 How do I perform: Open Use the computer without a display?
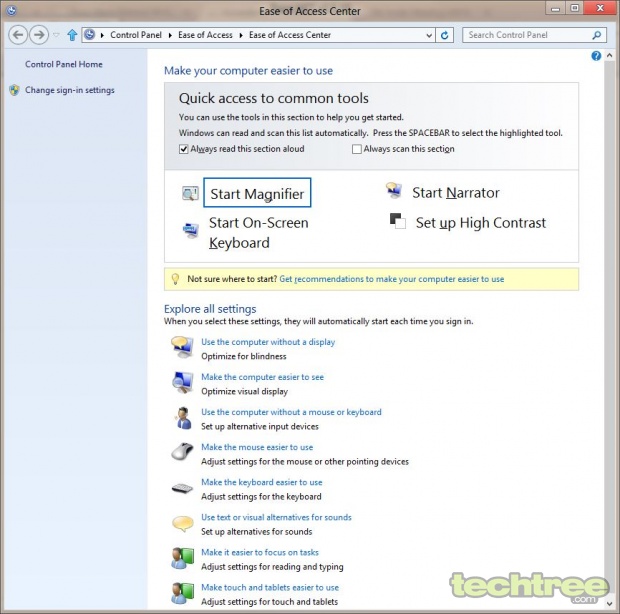pos(268,342)
